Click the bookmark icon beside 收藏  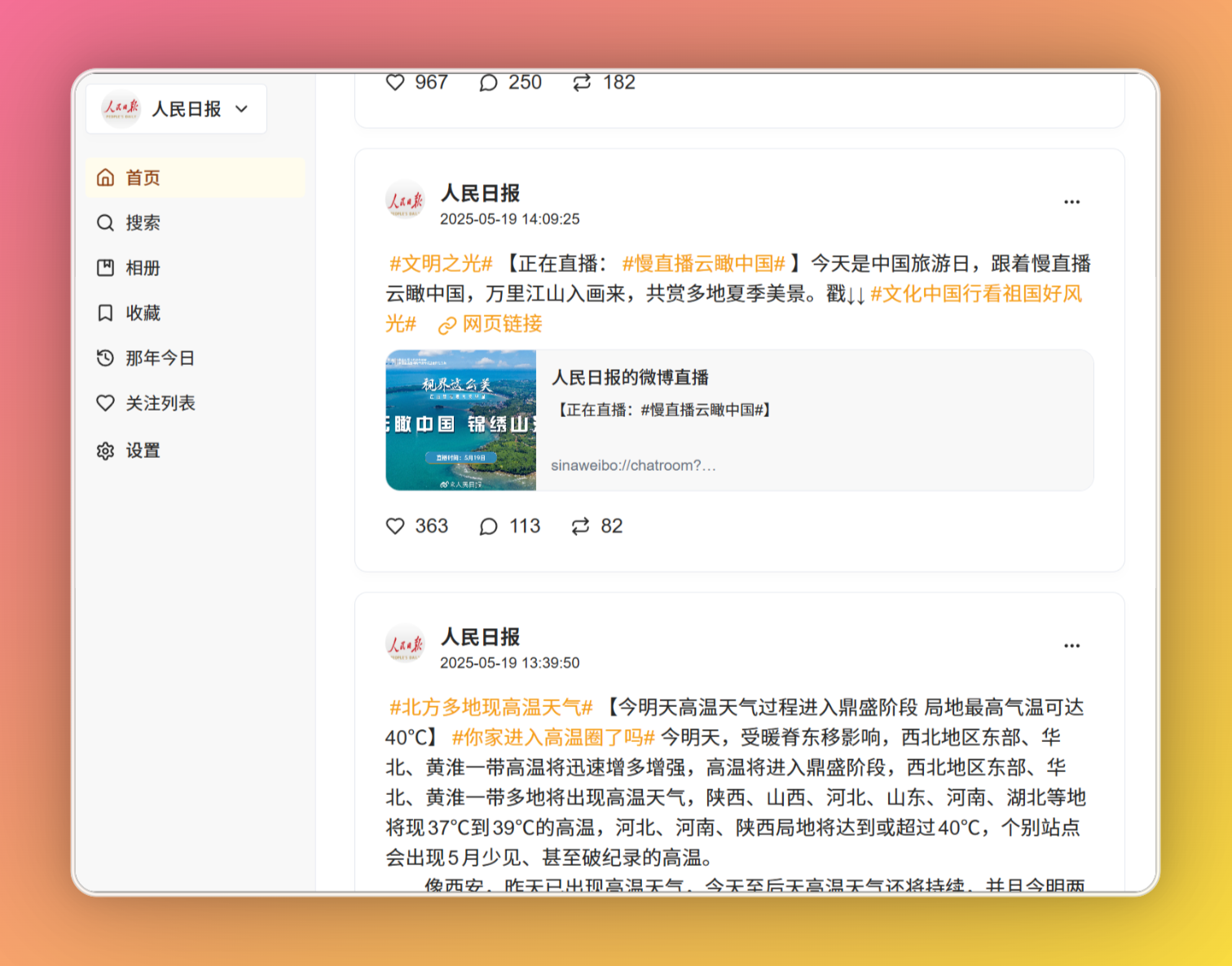(105, 313)
